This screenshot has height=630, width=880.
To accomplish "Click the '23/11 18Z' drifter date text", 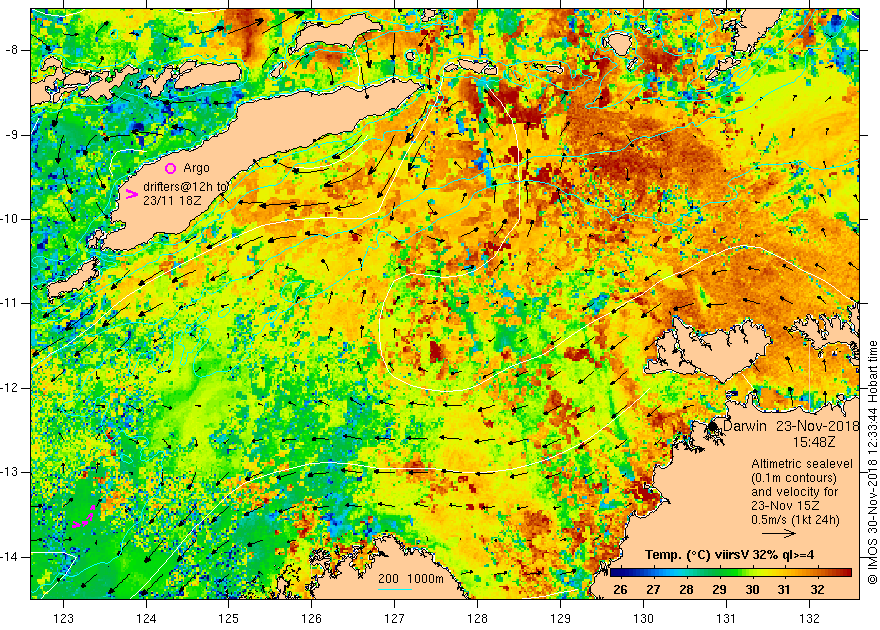I will 170,201.
